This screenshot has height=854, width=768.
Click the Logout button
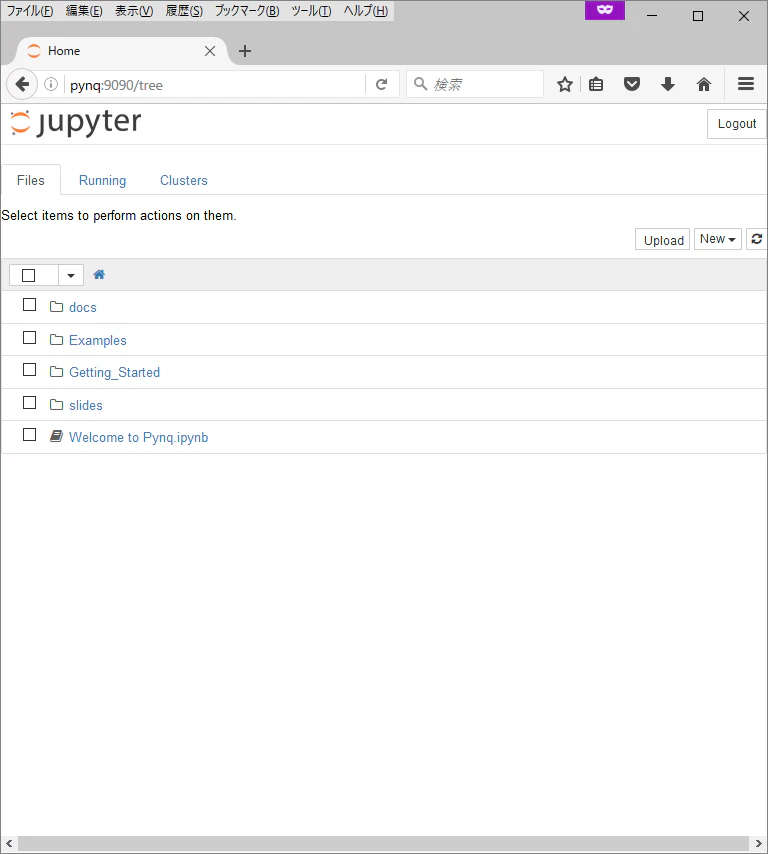pos(736,124)
